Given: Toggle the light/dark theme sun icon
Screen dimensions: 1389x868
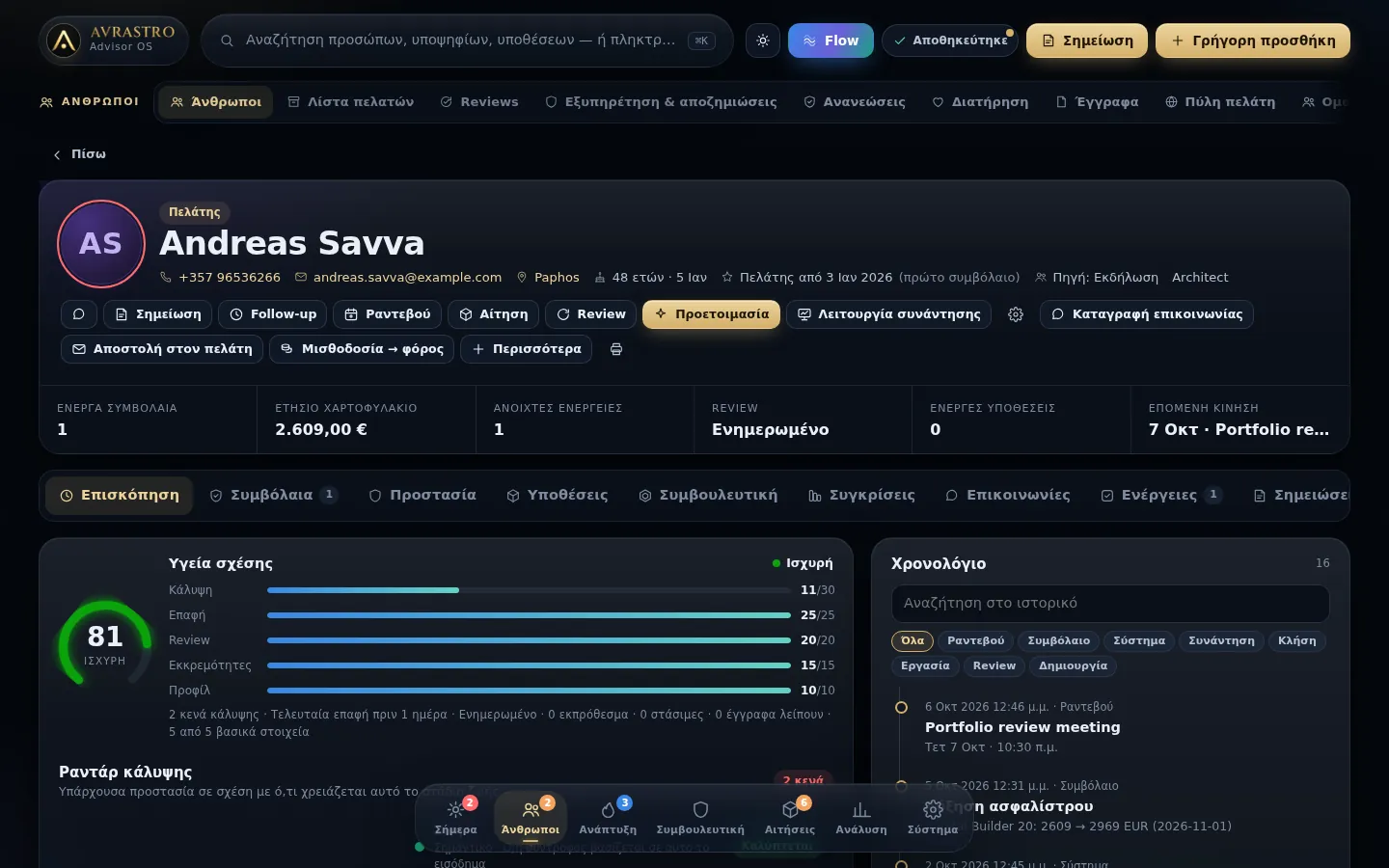Looking at the screenshot, I should (x=763, y=41).
